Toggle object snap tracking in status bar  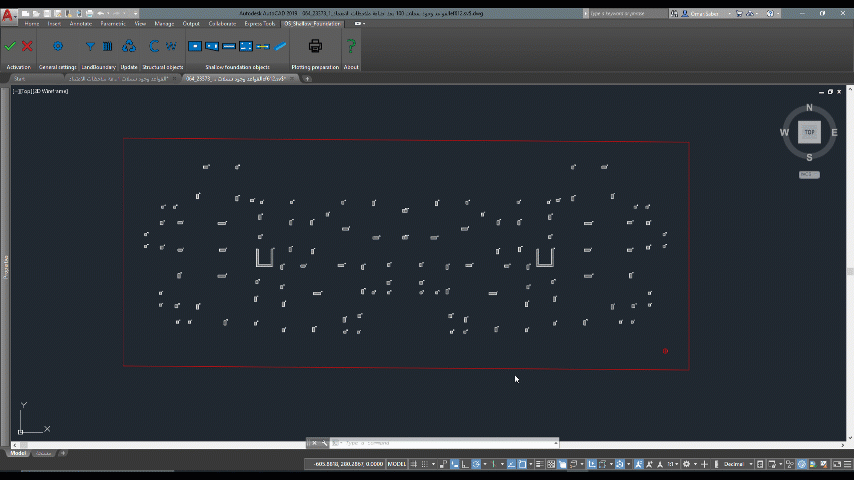[511, 464]
